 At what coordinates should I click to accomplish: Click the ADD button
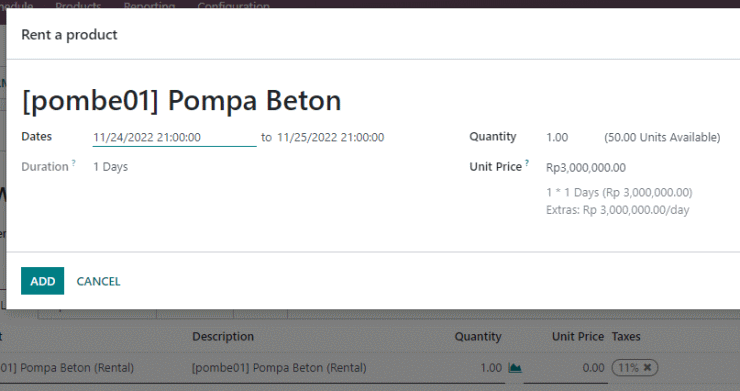42,281
